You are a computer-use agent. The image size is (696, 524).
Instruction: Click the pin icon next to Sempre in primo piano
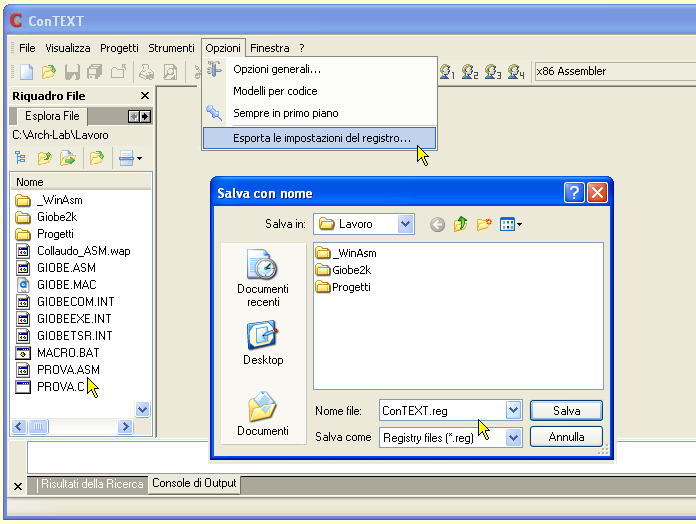tap(214, 113)
